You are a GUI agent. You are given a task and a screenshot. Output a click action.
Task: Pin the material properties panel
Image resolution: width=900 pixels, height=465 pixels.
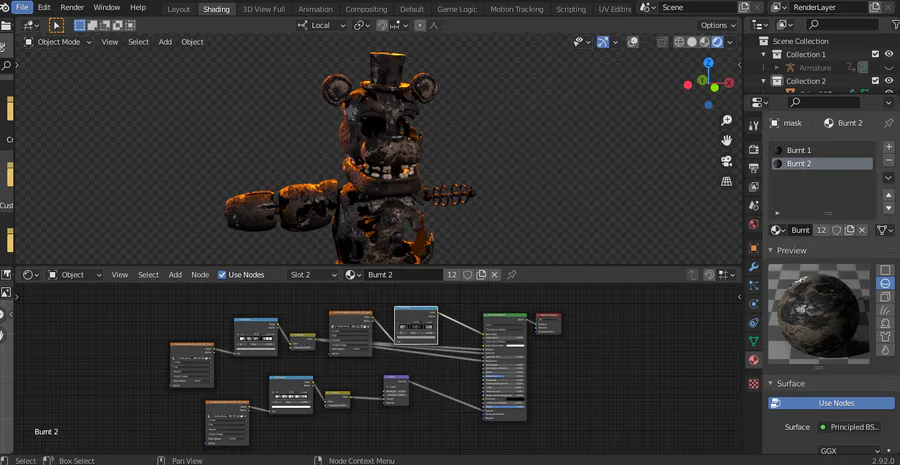pos(888,123)
